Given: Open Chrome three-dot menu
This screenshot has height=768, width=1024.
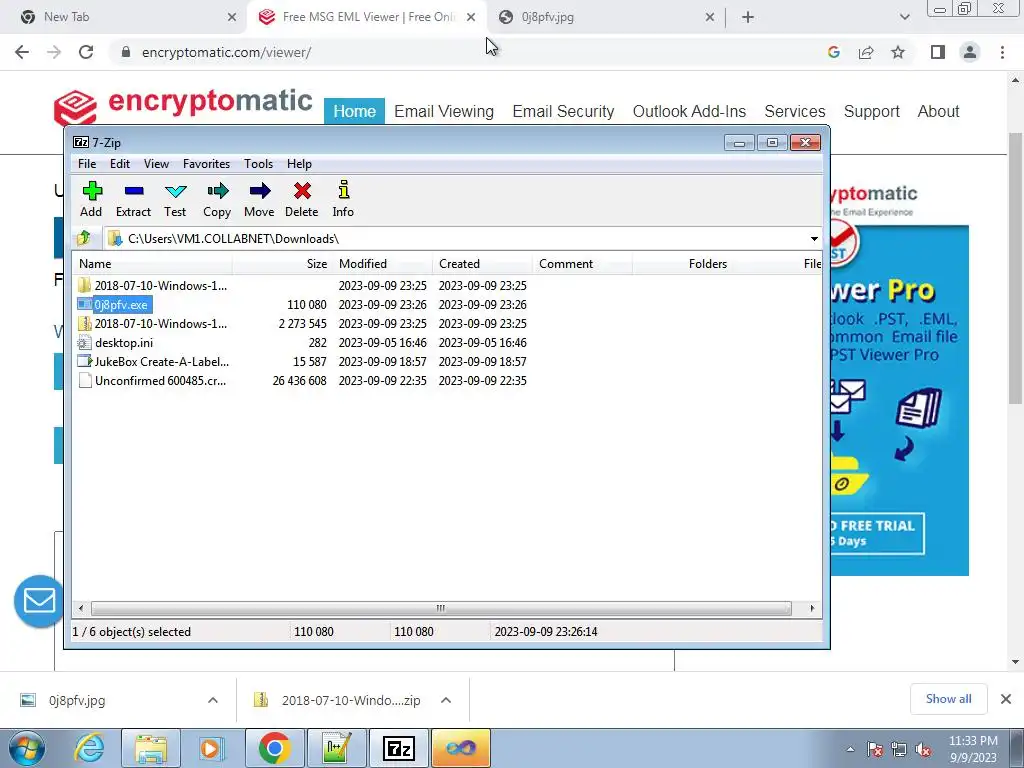Looking at the screenshot, I should coord(1002,52).
